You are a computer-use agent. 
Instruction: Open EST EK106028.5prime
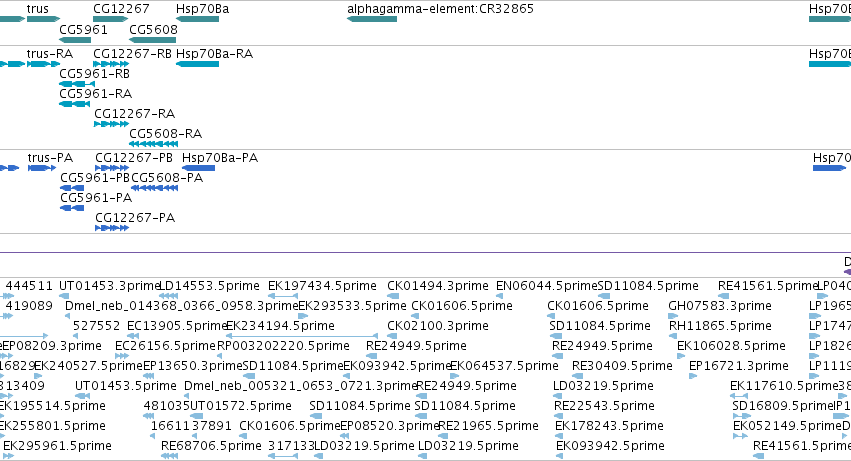(x=731, y=346)
